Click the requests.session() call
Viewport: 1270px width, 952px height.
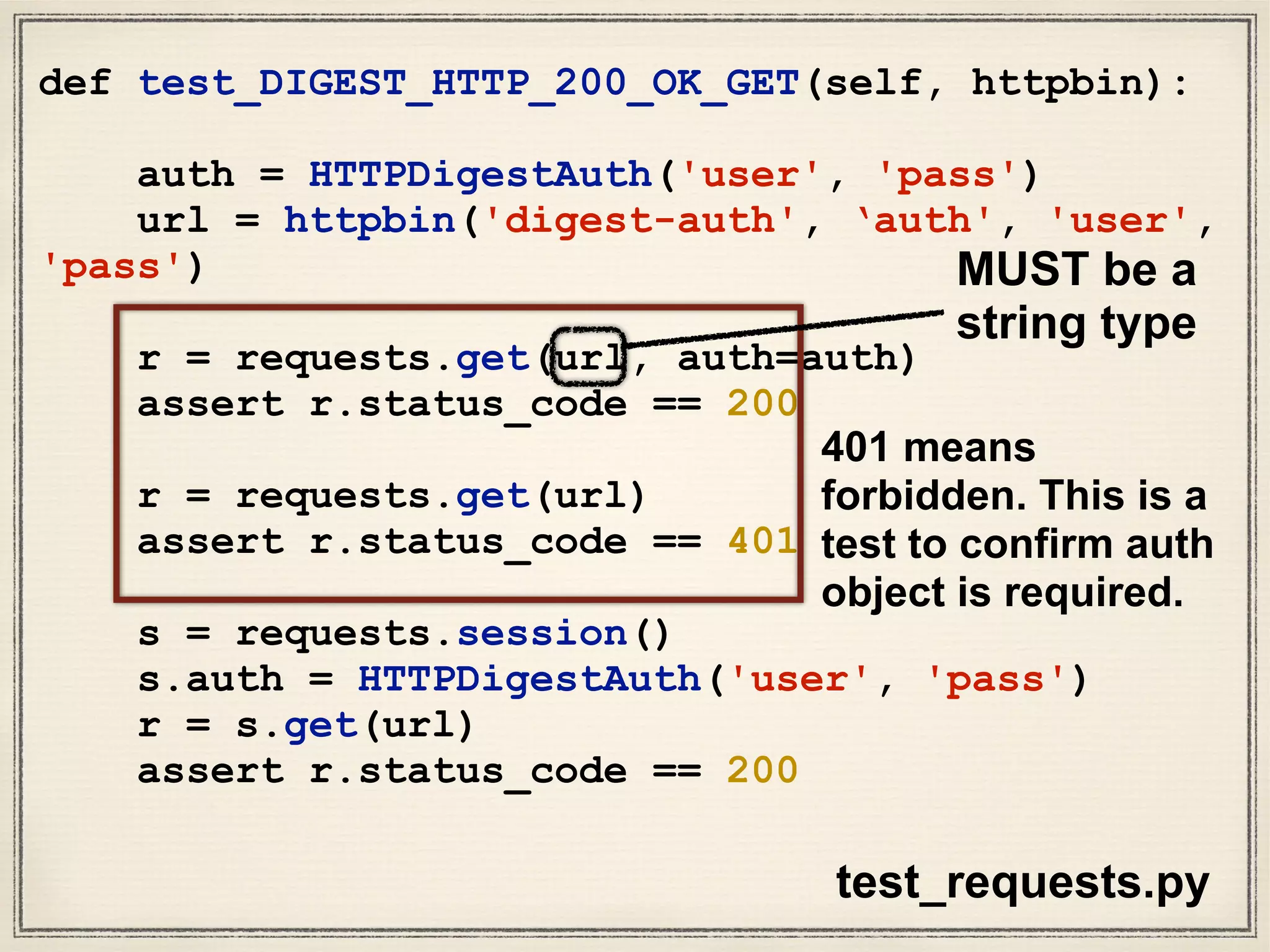point(453,633)
